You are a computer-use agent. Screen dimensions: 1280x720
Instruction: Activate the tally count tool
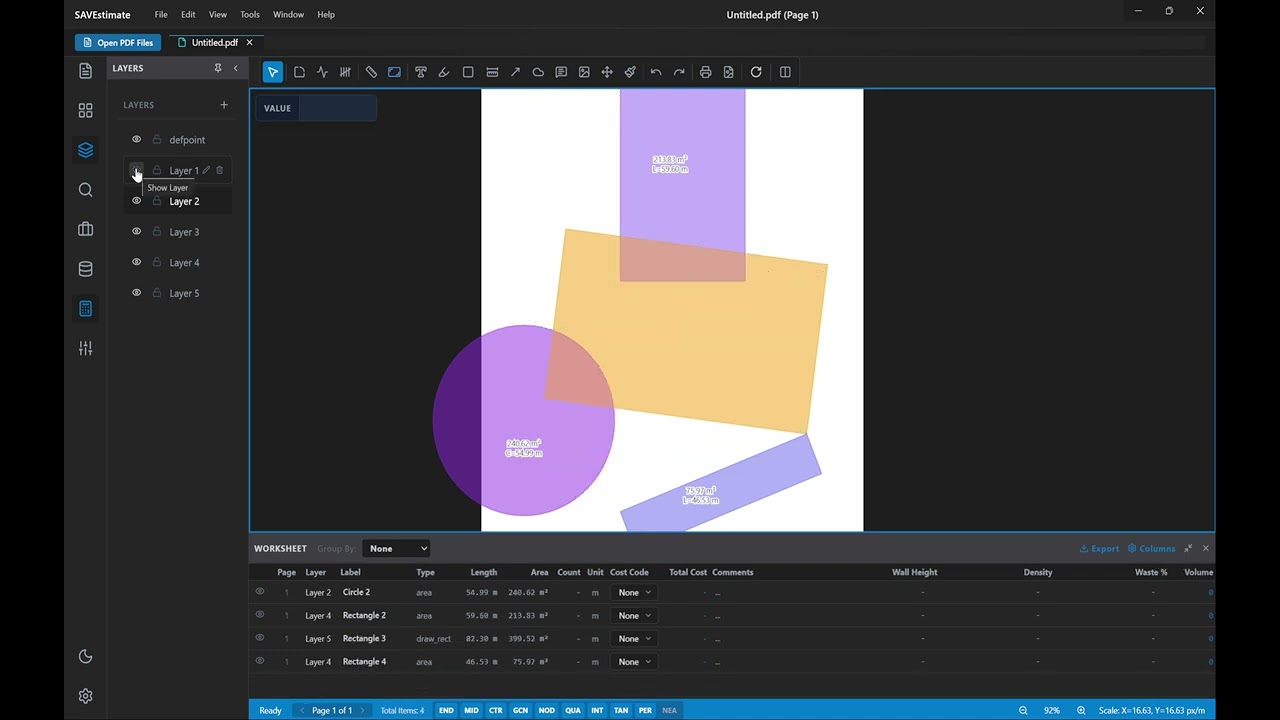345,72
